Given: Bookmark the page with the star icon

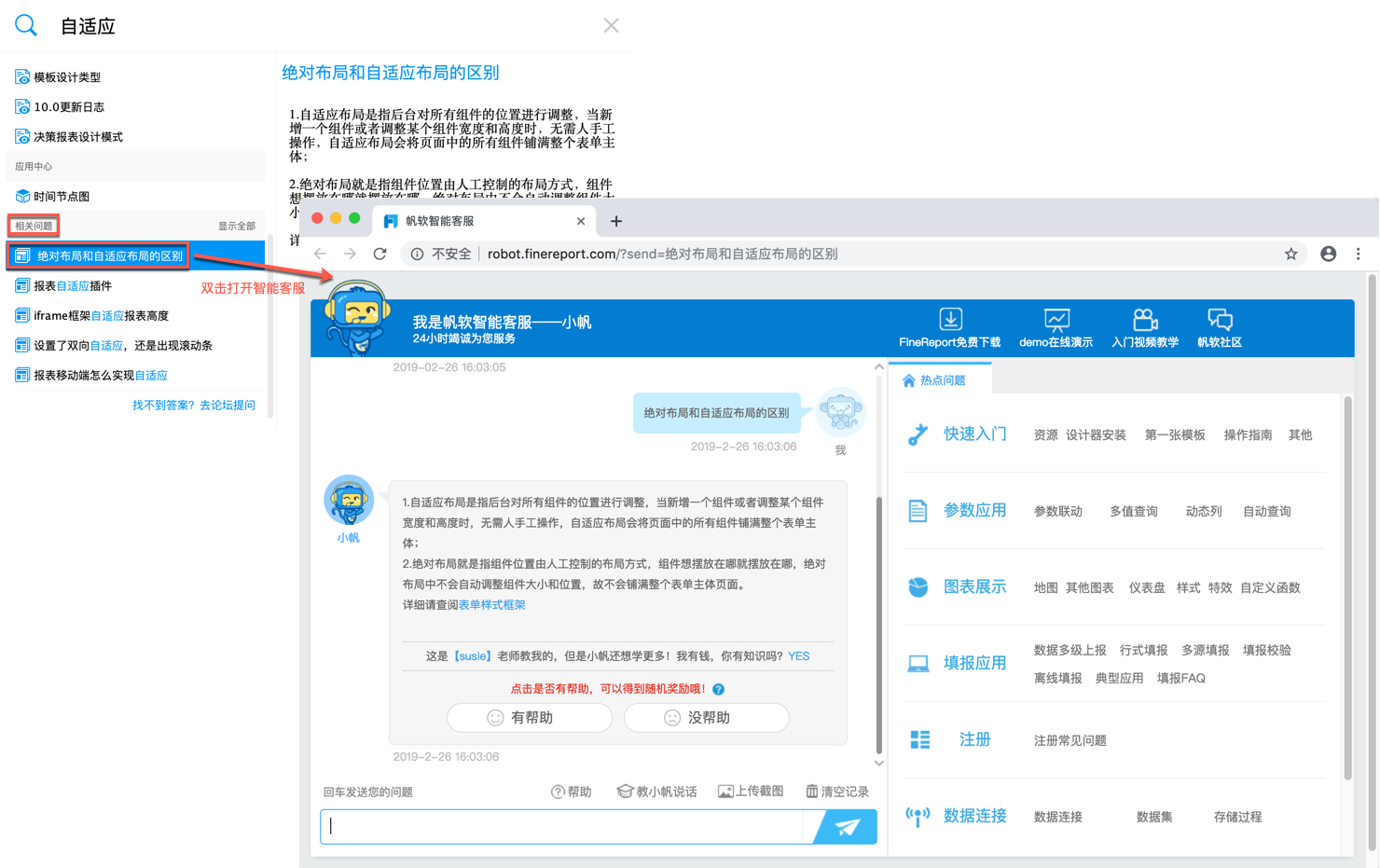Looking at the screenshot, I should (x=1290, y=254).
